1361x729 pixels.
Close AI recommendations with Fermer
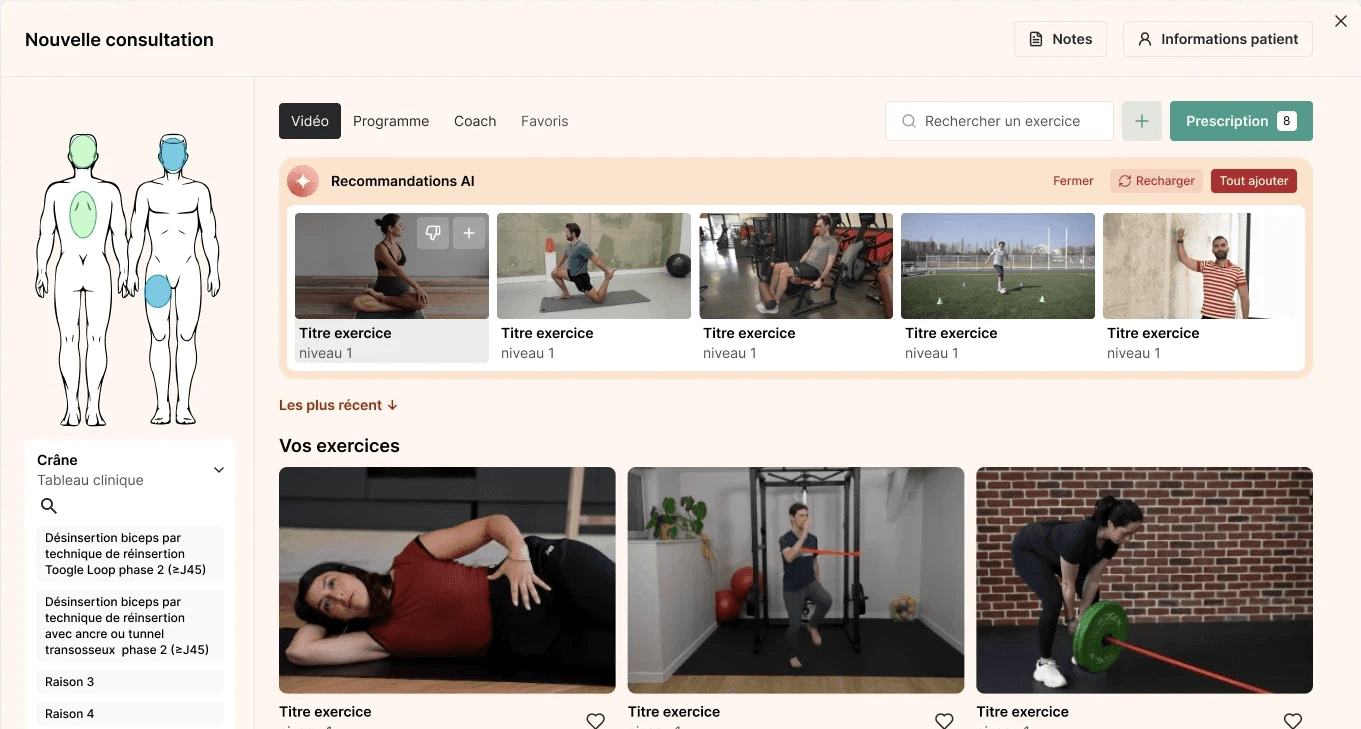point(1073,181)
